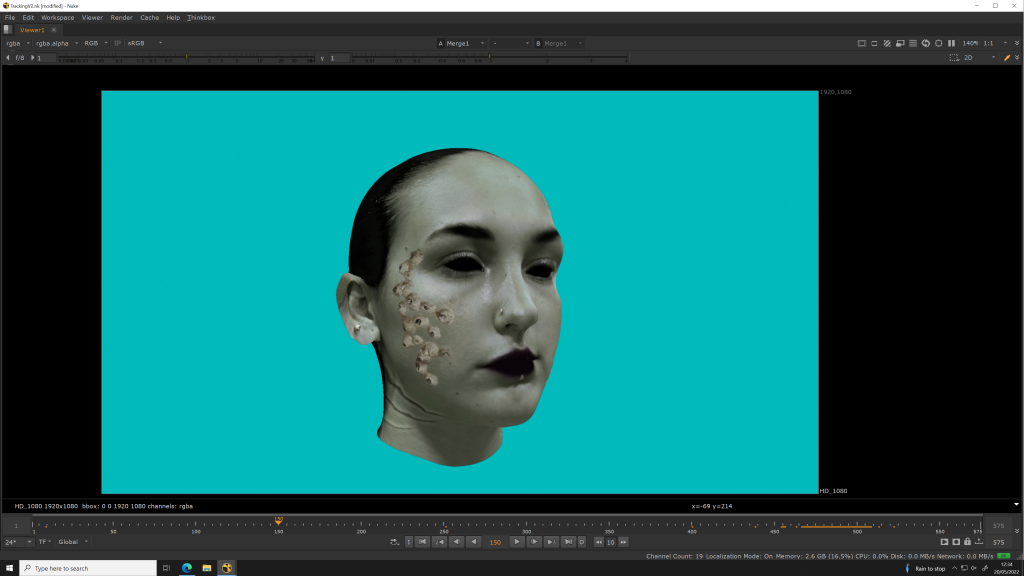Expand the top viewer toolbar overflow chevron
Screen dimensions: 1024x576
click(x=1017, y=43)
